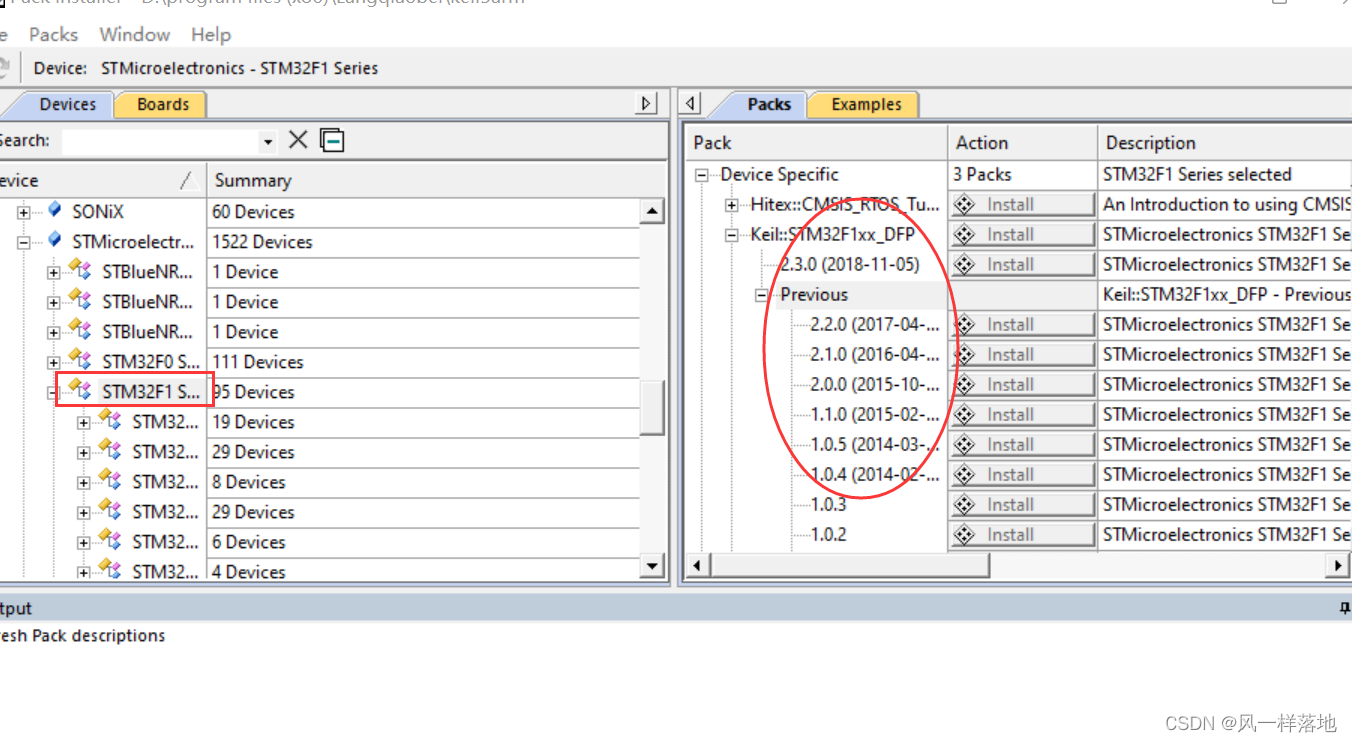Viewport: 1352px width, 742px height.
Task: Select the STM32F1 Series tree row
Action: pyautogui.click(x=152, y=392)
